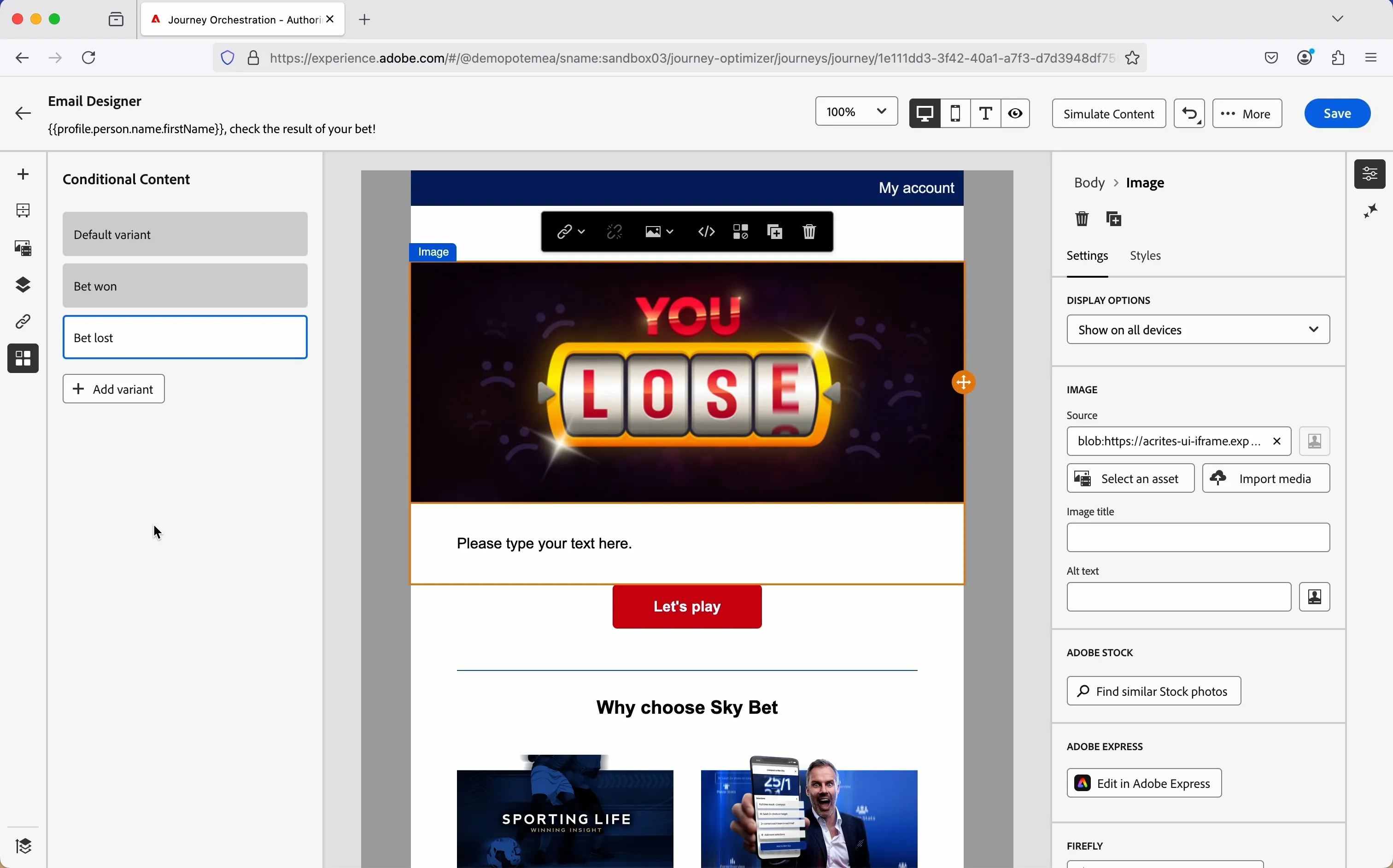
Task: Click Find similar Stock photos
Action: click(1153, 692)
